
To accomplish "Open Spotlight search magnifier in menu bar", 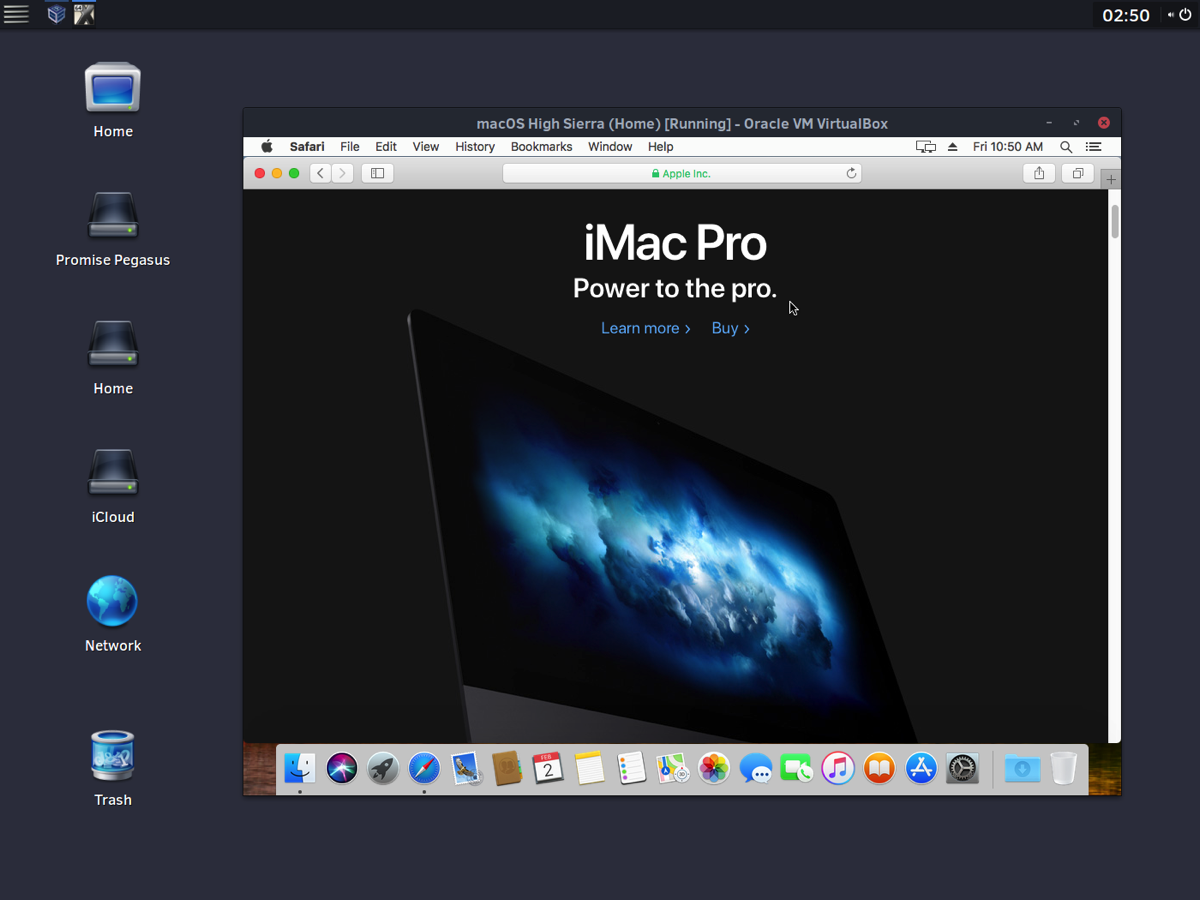I will (1066, 146).
